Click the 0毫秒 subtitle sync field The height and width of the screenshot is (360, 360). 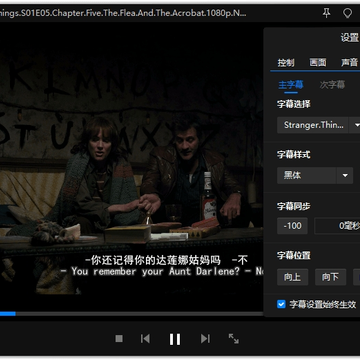(337, 226)
